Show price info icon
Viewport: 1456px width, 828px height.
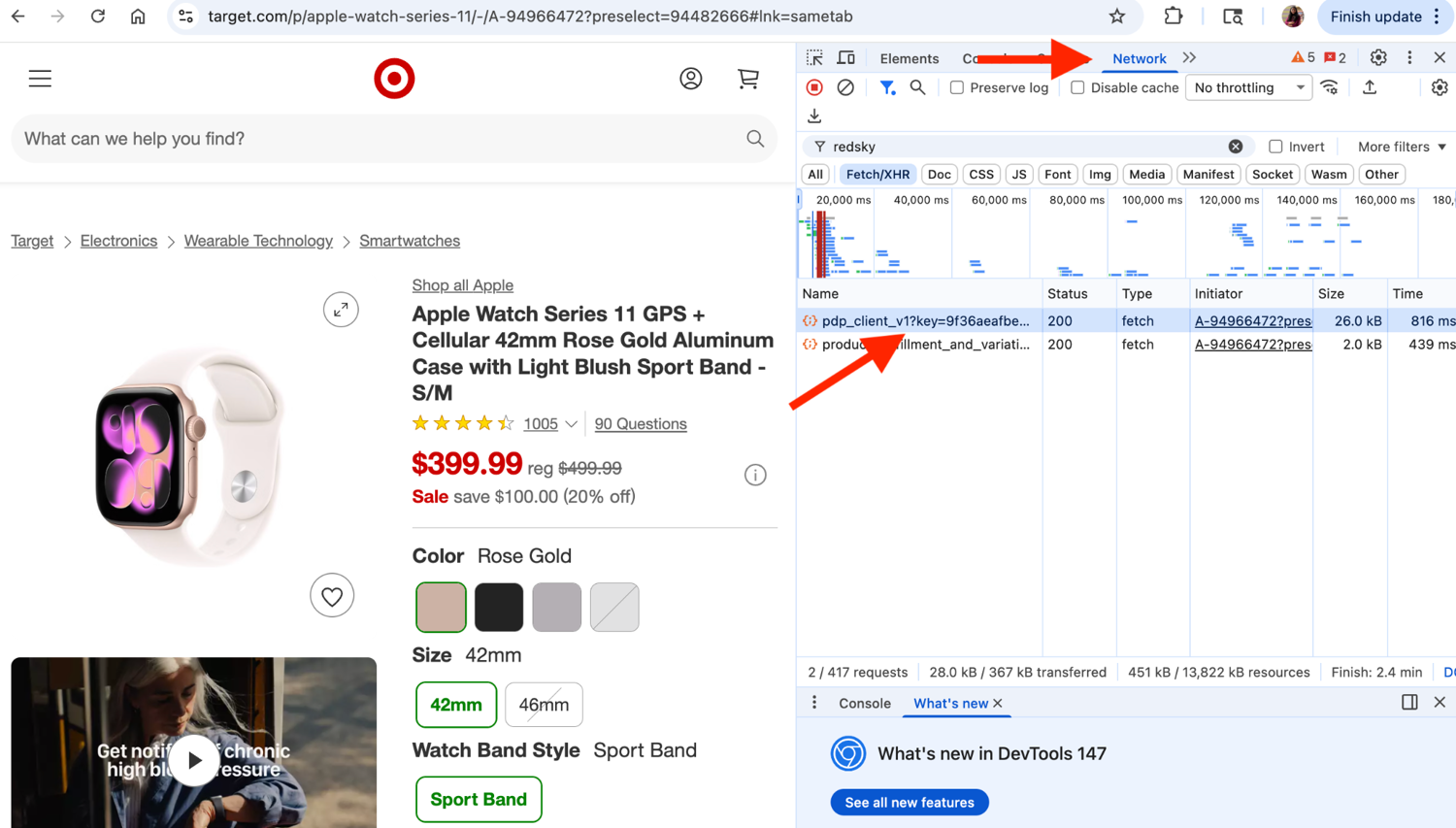(x=755, y=475)
